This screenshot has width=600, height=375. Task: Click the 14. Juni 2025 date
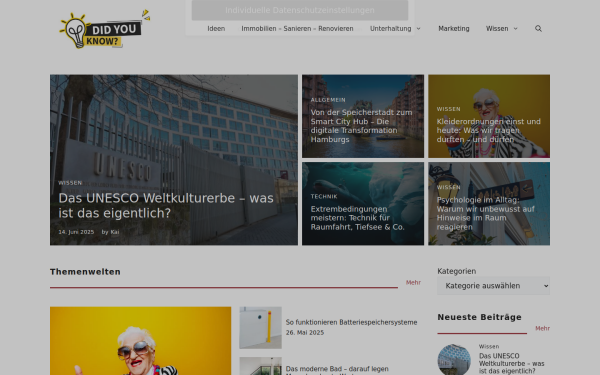76,232
